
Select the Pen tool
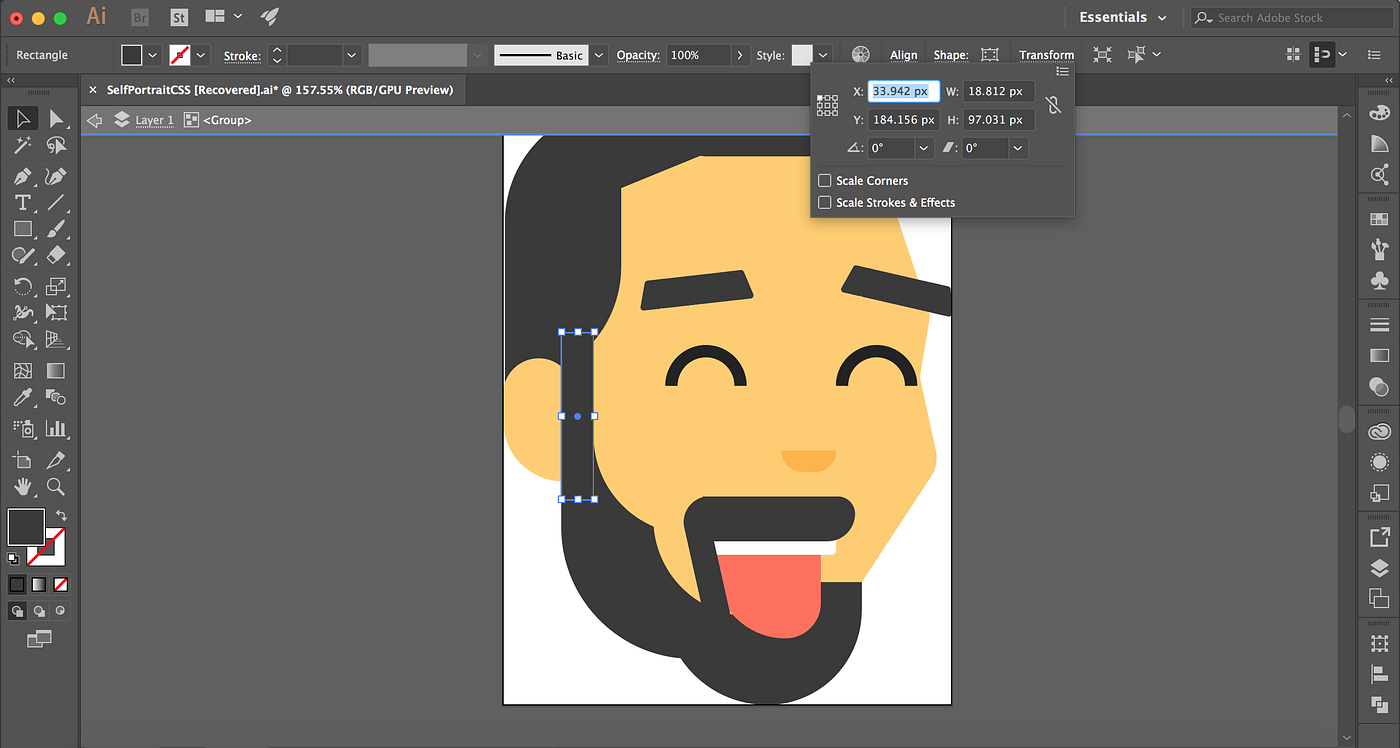(22, 176)
